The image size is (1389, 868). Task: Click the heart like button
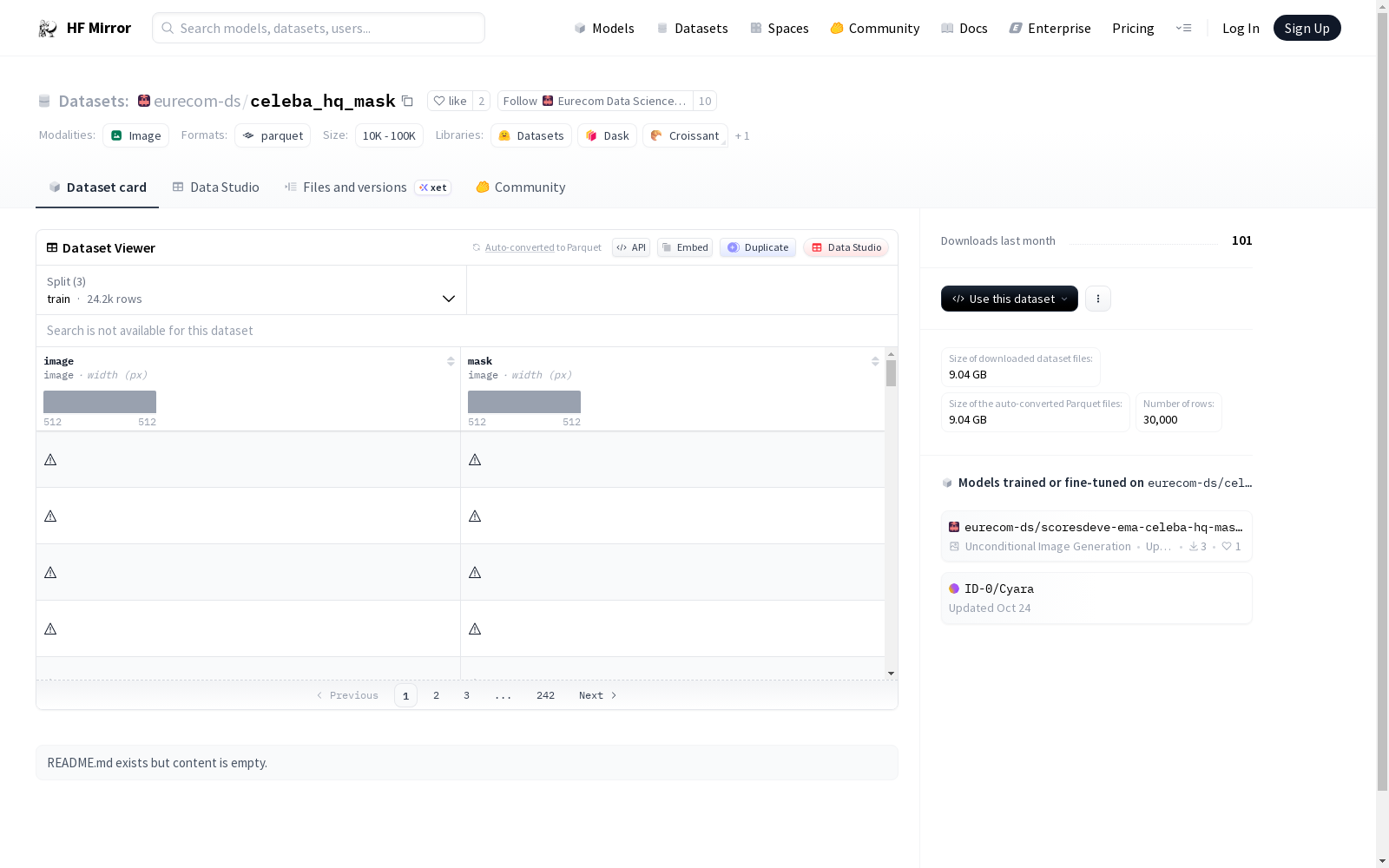(x=450, y=101)
